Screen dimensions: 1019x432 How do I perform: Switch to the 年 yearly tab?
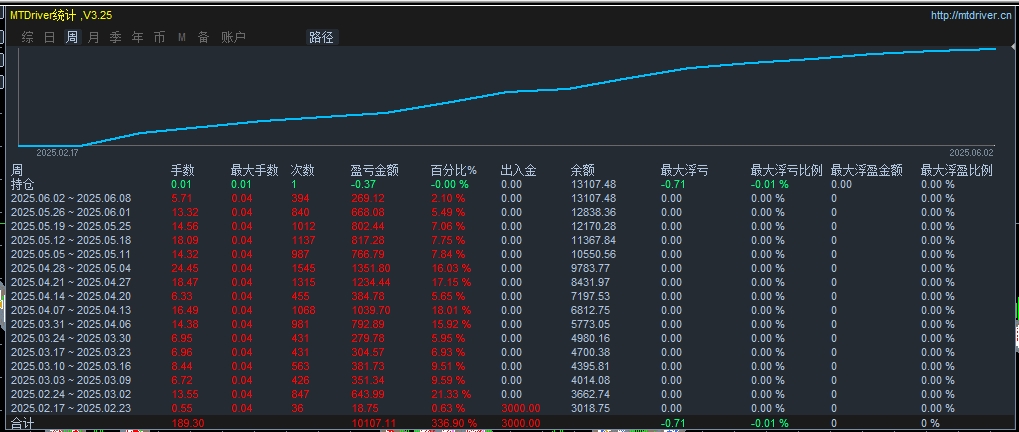(138, 37)
